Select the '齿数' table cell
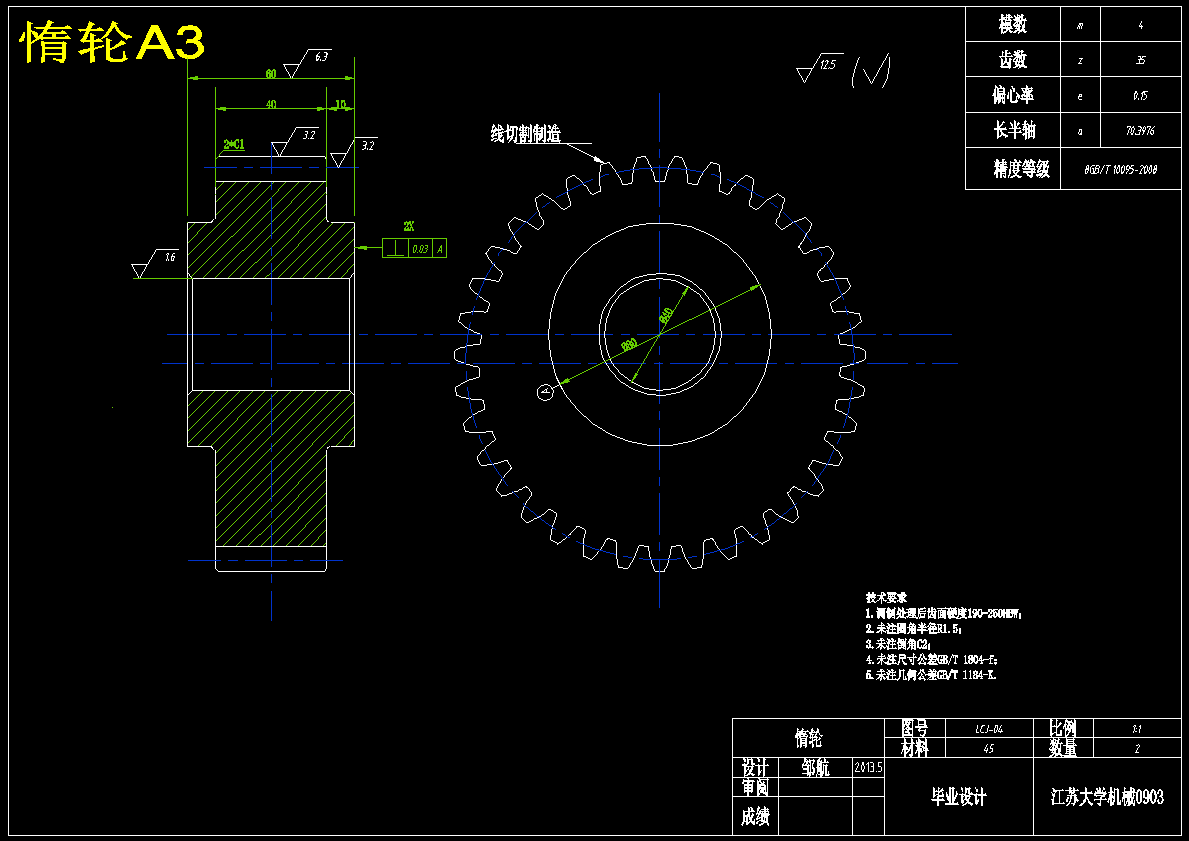The width and height of the screenshot is (1189, 841). (1013, 59)
